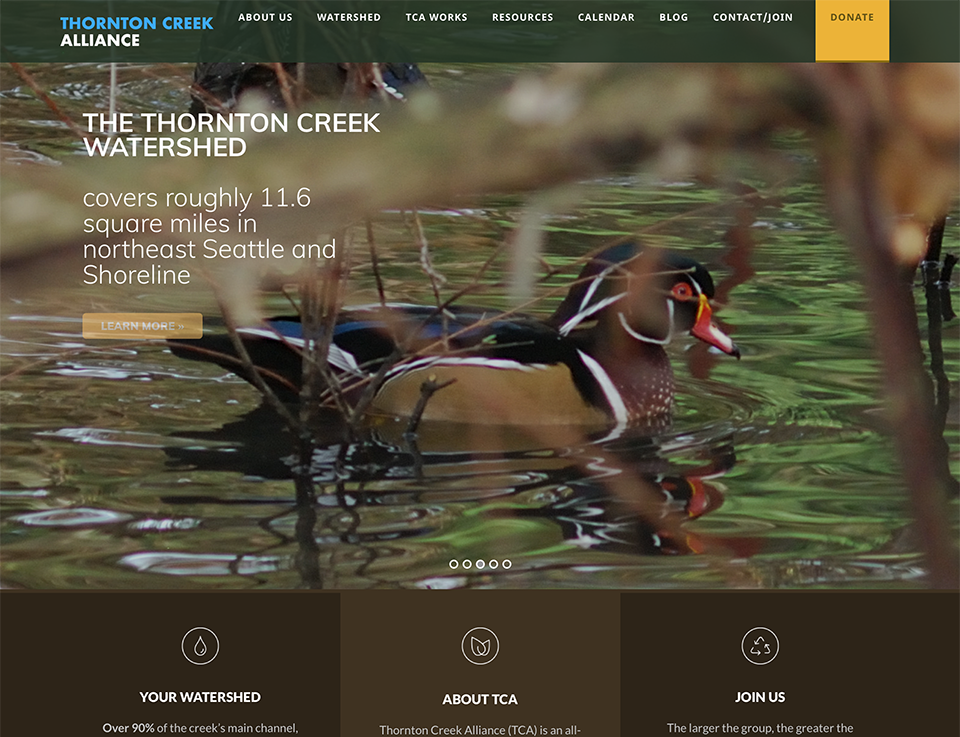Click the Thornton Creek Alliance logo
Viewport: 960px width, 737px height.
pyautogui.click(x=137, y=31)
